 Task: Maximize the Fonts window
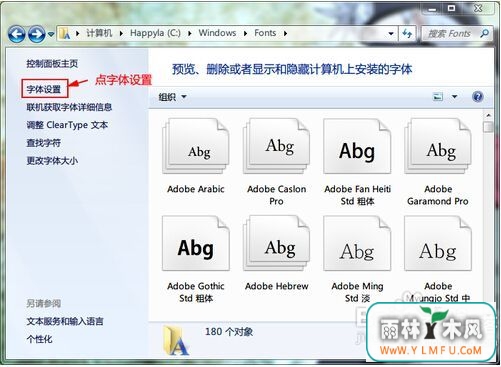coord(451,9)
